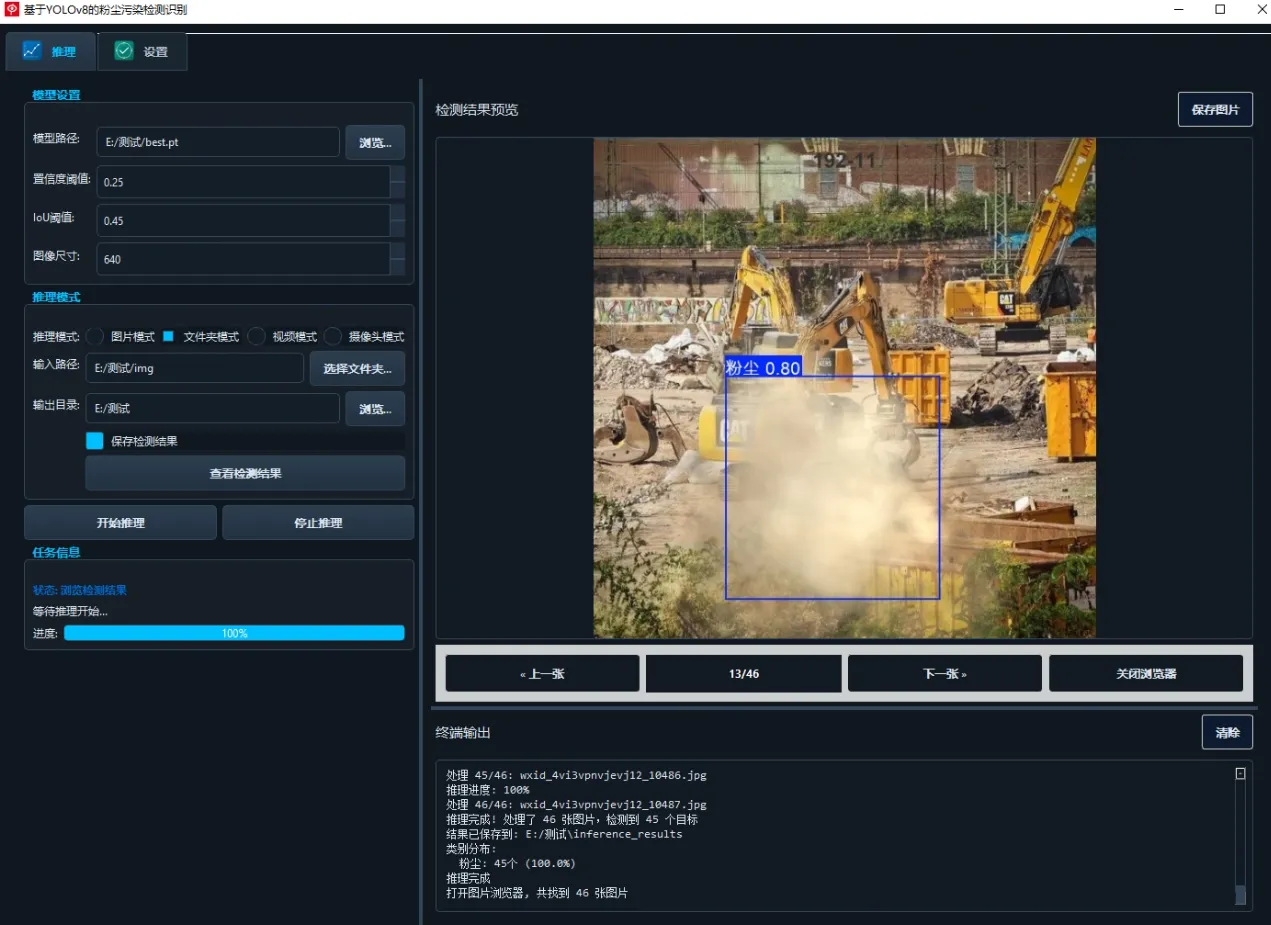Click the 输出目录 field E:/测试

212,408
